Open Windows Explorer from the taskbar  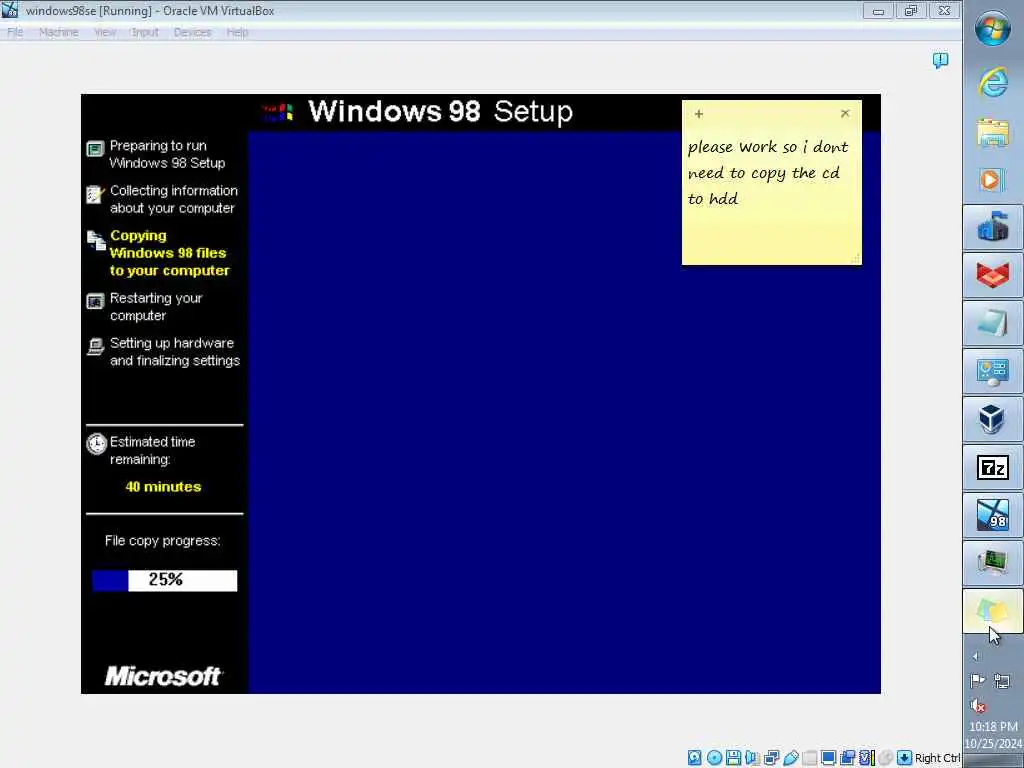[993, 133]
